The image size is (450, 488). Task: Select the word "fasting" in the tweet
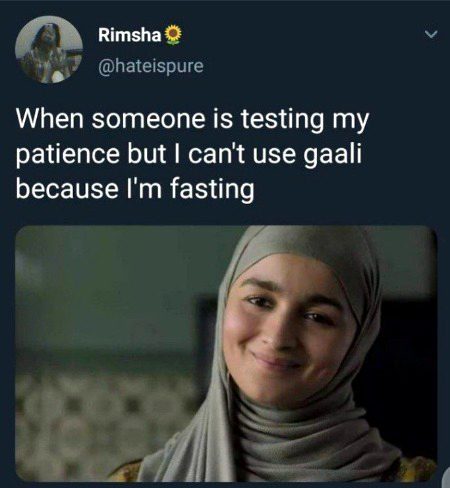click(212, 190)
